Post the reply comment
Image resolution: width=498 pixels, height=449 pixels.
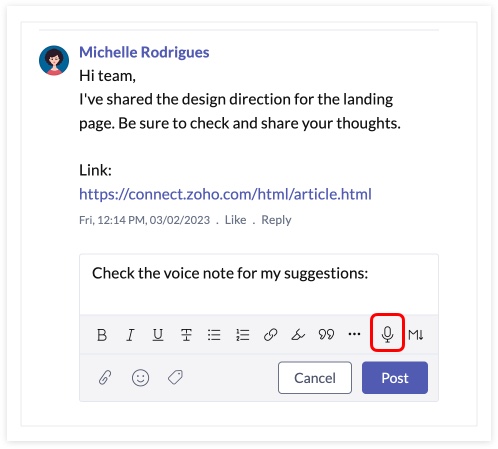click(x=395, y=378)
